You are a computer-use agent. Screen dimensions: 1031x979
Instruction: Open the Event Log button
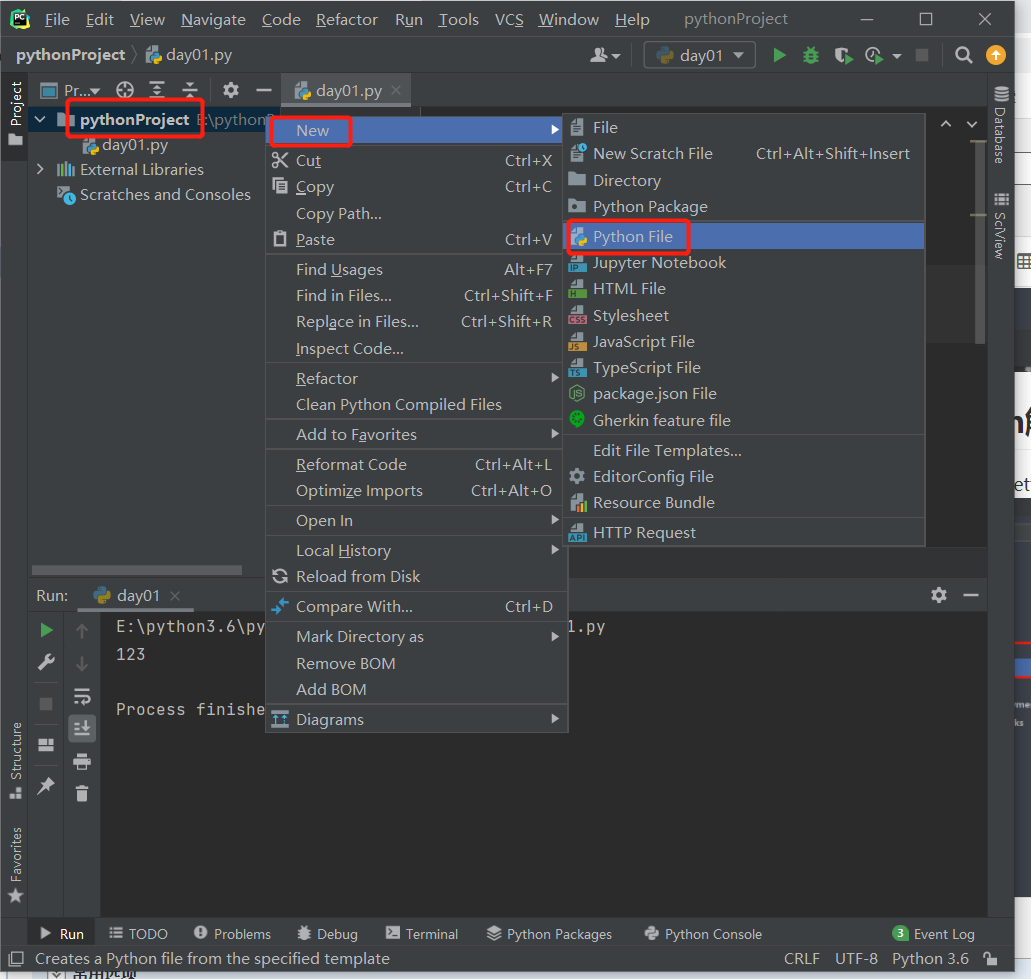[934, 934]
